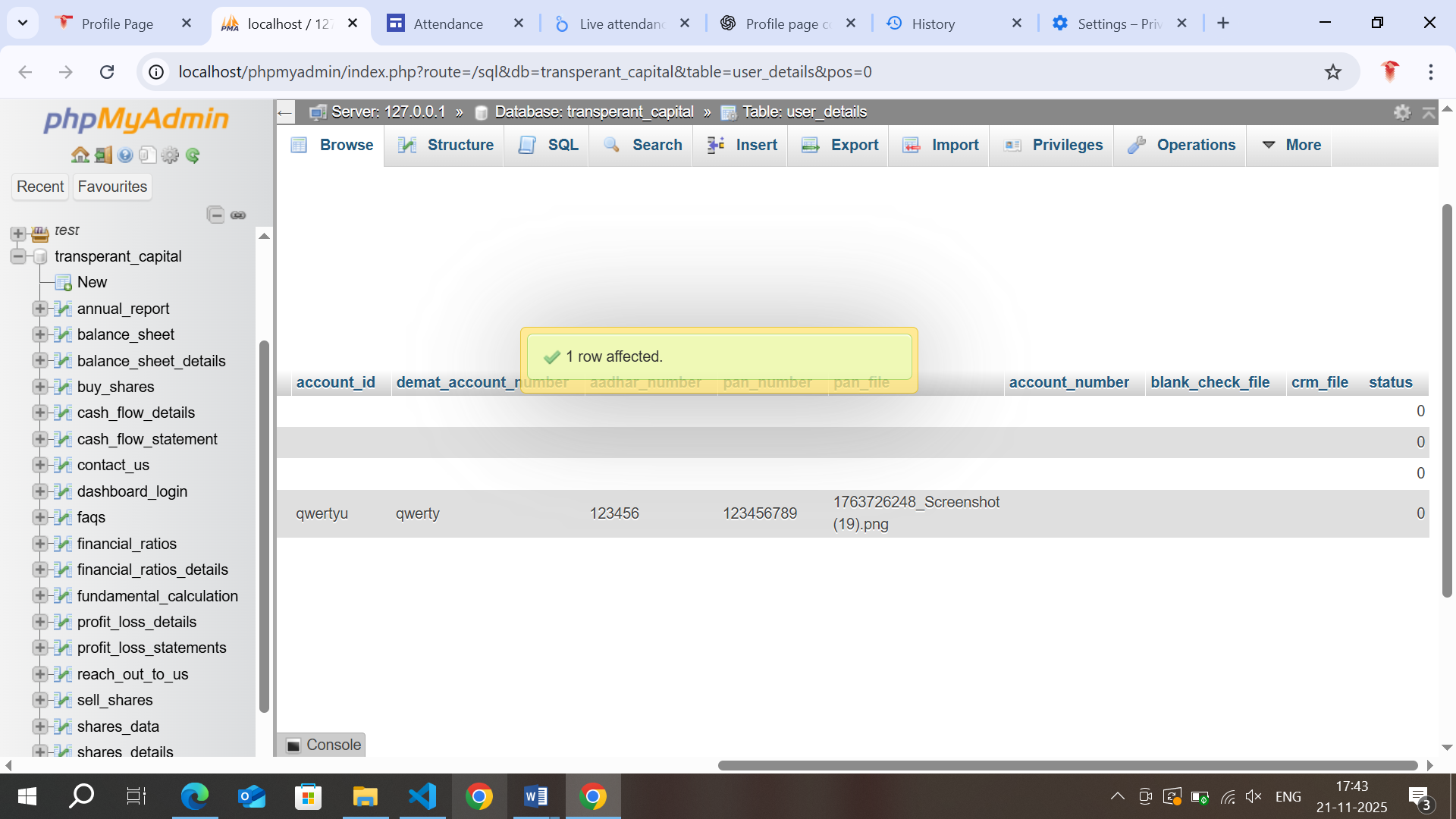
Task: Open the cash_flow_statement table link
Action: (147, 439)
